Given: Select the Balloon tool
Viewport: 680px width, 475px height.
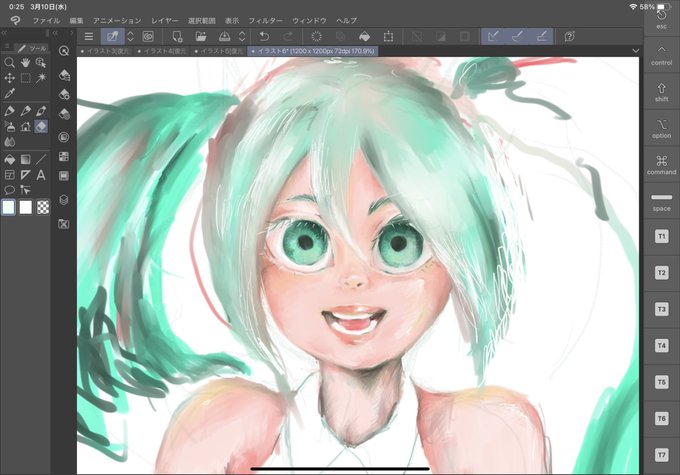Looking at the screenshot, I should click(x=10, y=190).
